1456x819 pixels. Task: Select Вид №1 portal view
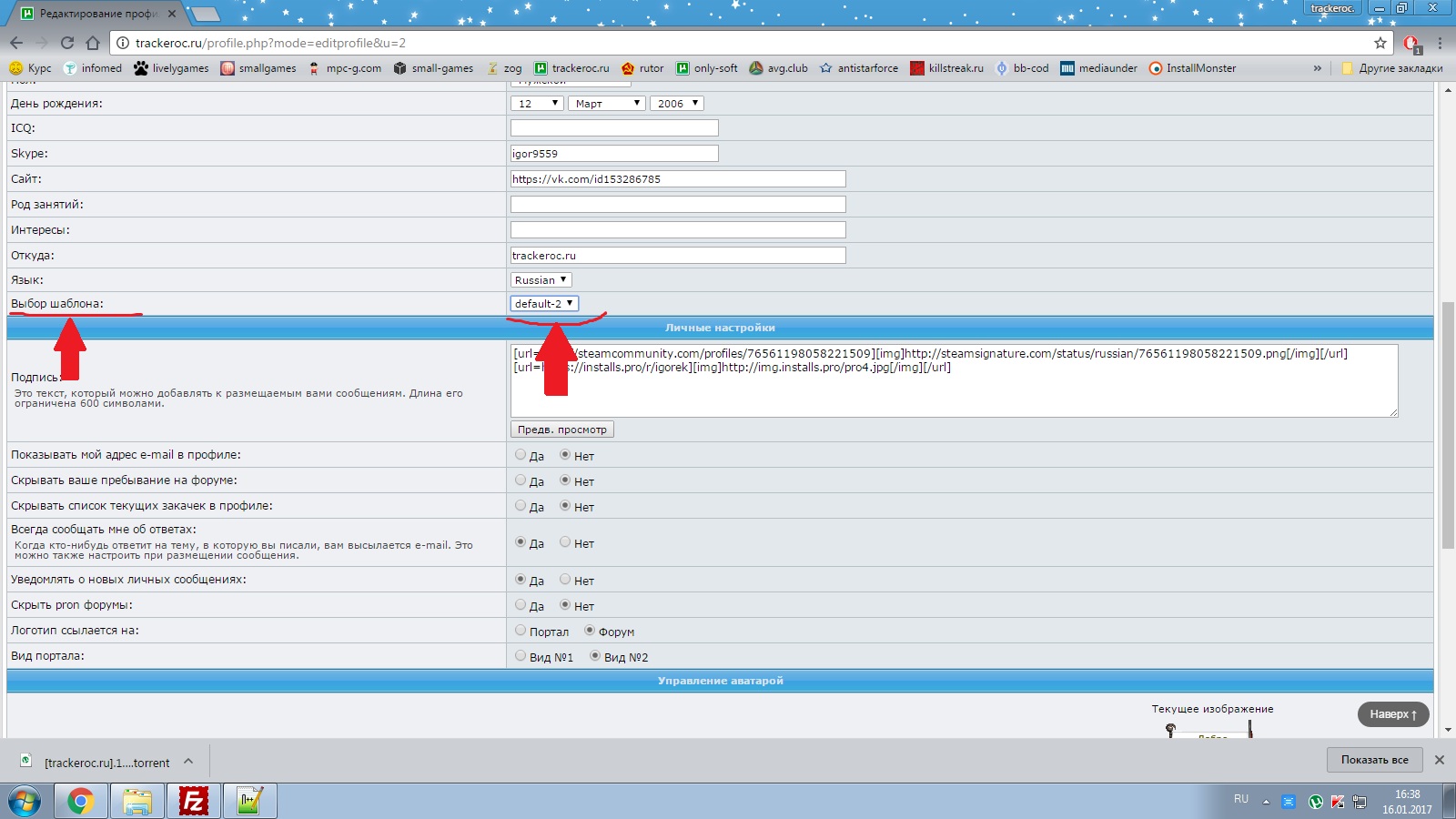(521, 655)
